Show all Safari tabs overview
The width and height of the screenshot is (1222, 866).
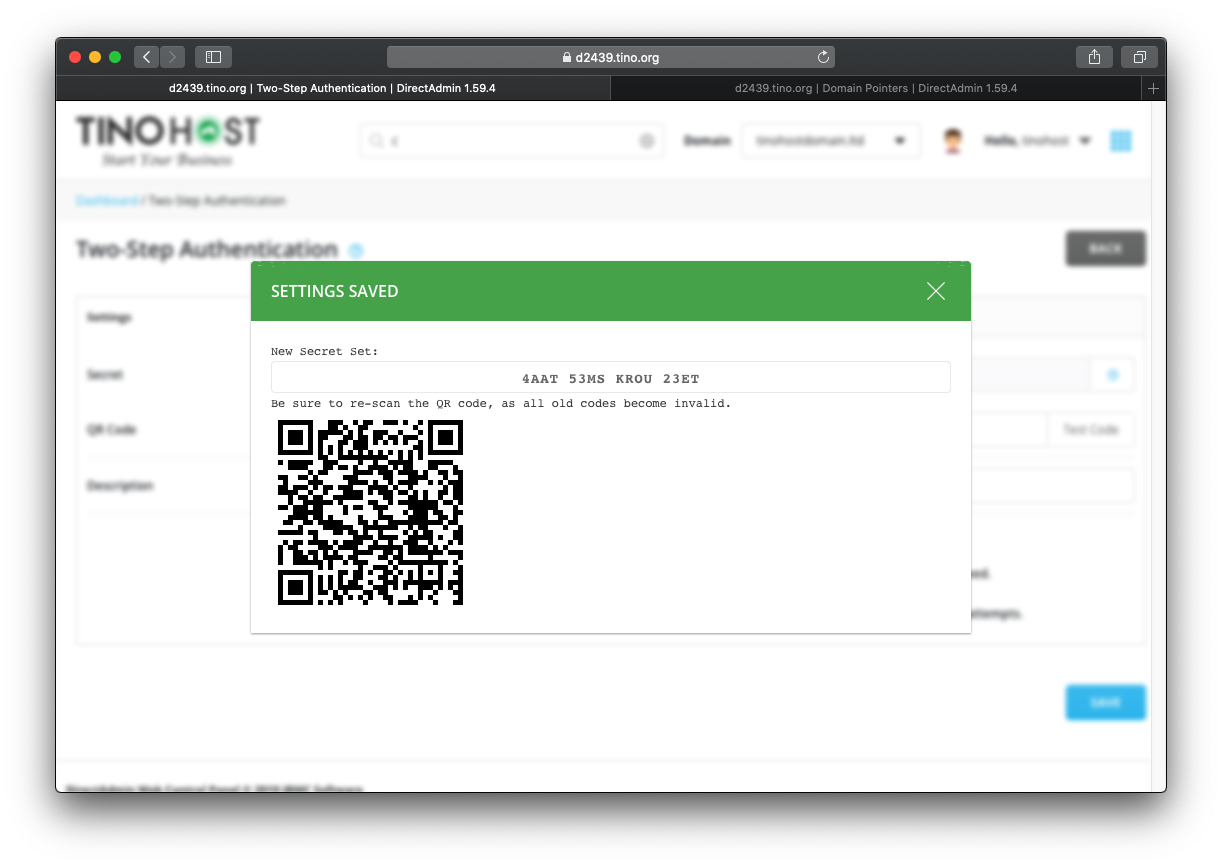[x=1139, y=57]
